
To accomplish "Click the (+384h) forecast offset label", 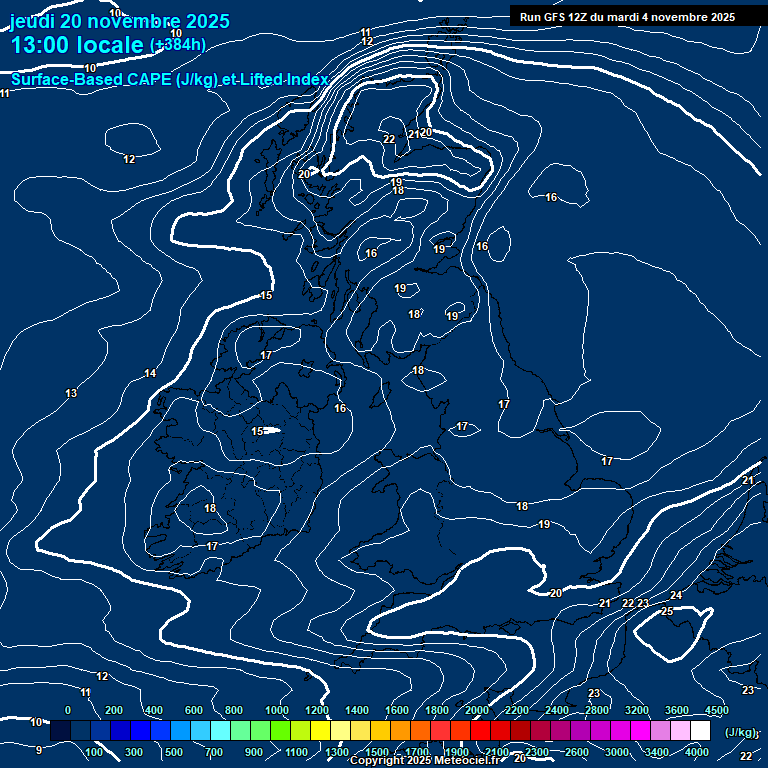I will pyautogui.click(x=177, y=45).
